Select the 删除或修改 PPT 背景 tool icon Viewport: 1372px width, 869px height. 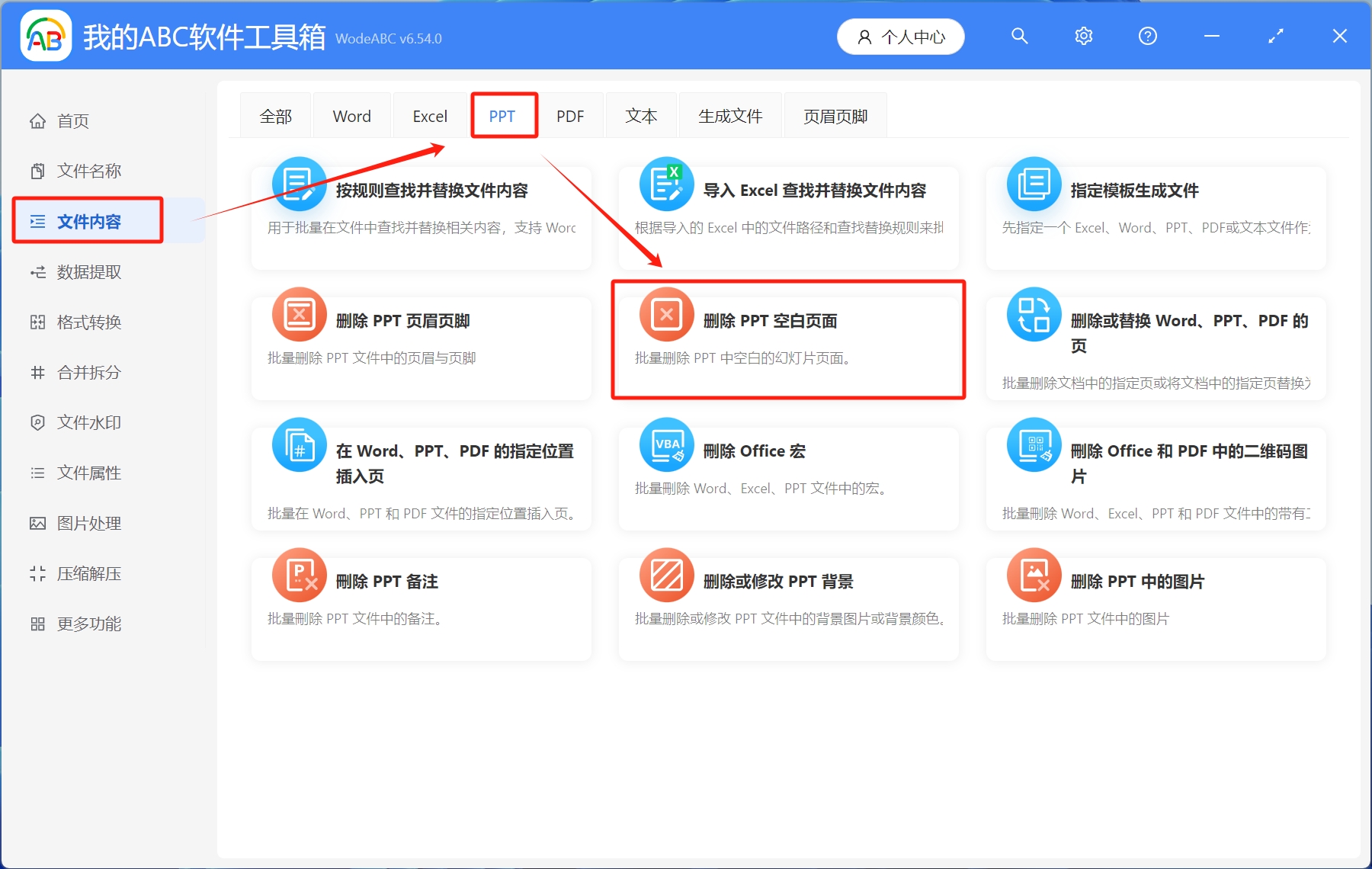coord(666,575)
